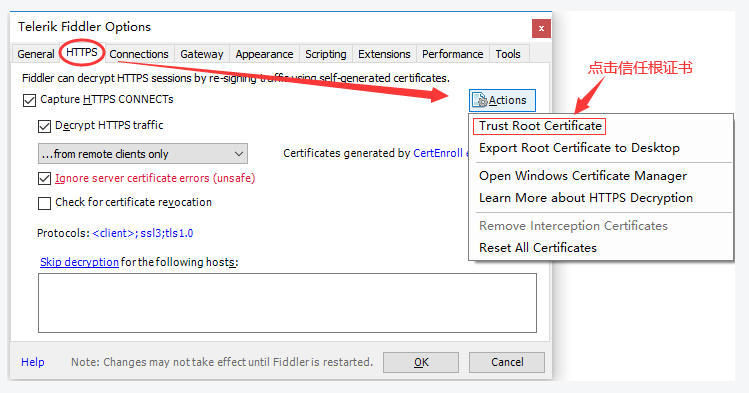Viewport: 749px width, 393px height.
Task: Enable Check for certificate revocation
Action: tap(44, 203)
